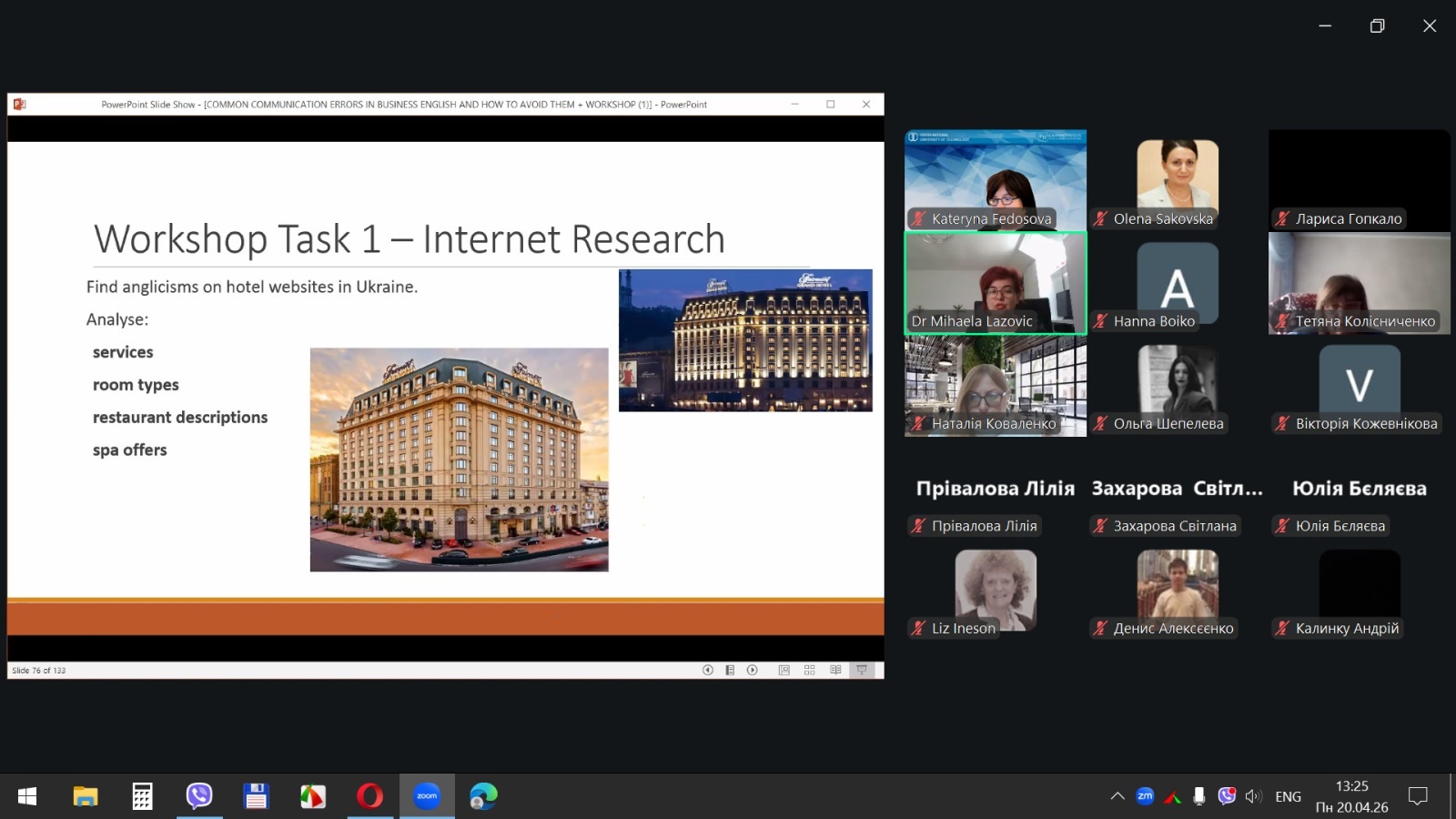Select Dr Mihaela Lazovic's video tile
Viewport: 1456px width, 819px height.
tap(995, 283)
